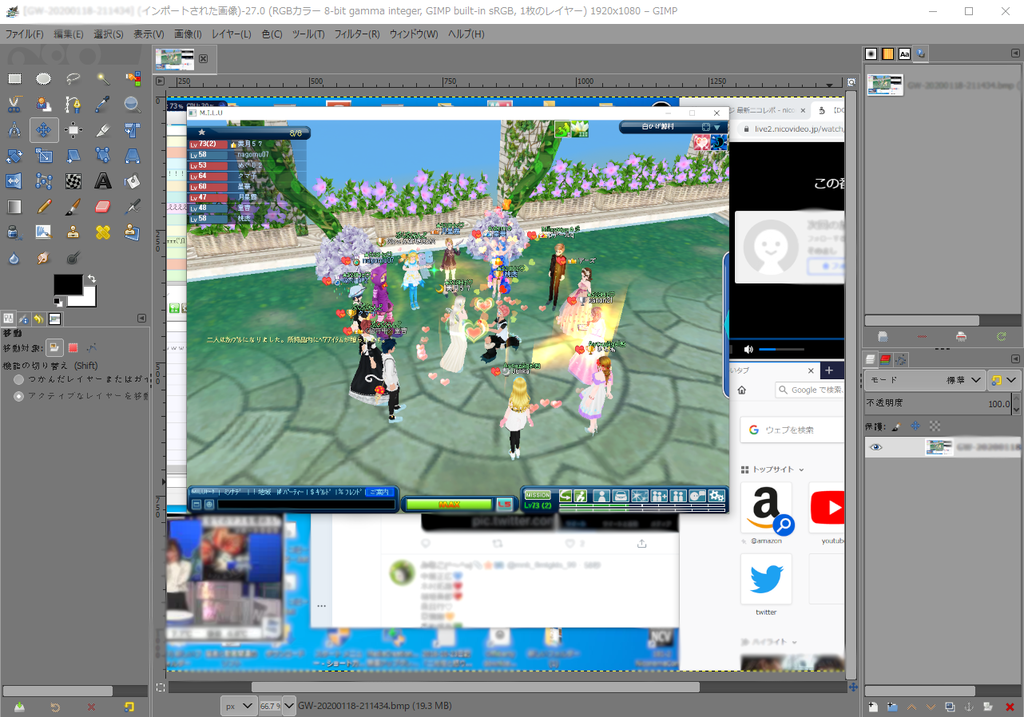Switch to the Undo History tab
1024x717 pixels.
tap(39, 319)
